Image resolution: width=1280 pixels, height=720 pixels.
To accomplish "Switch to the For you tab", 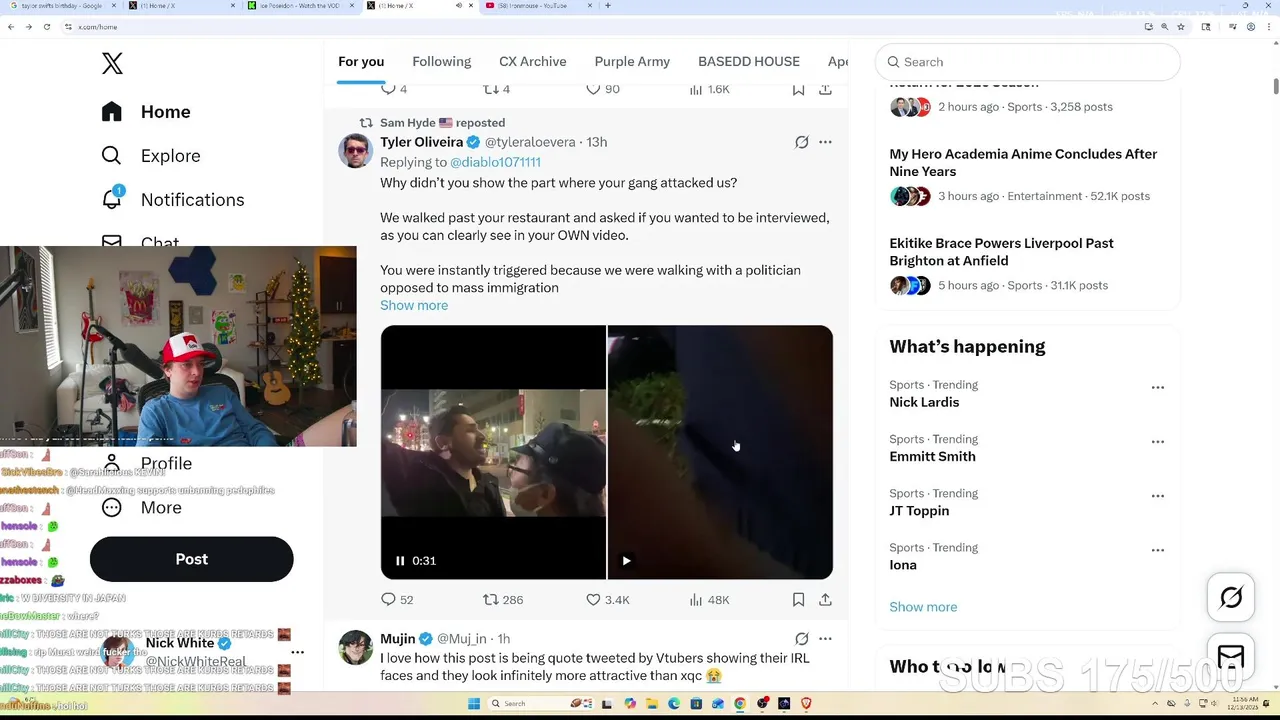I will click(x=361, y=61).
